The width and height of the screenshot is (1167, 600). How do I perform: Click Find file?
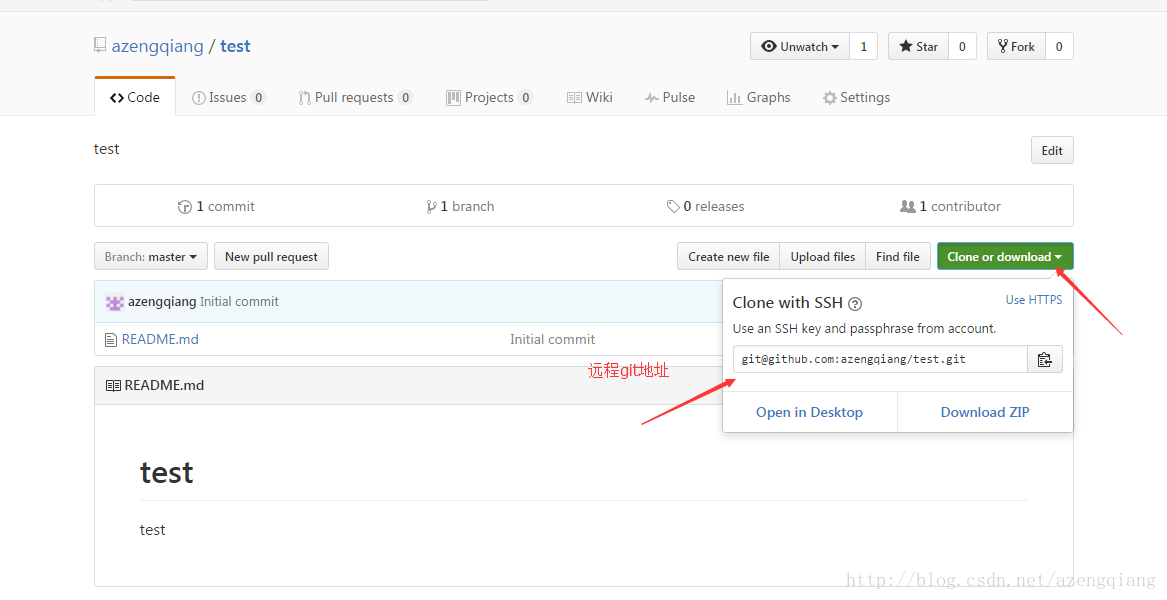click(x=898, y=257)
